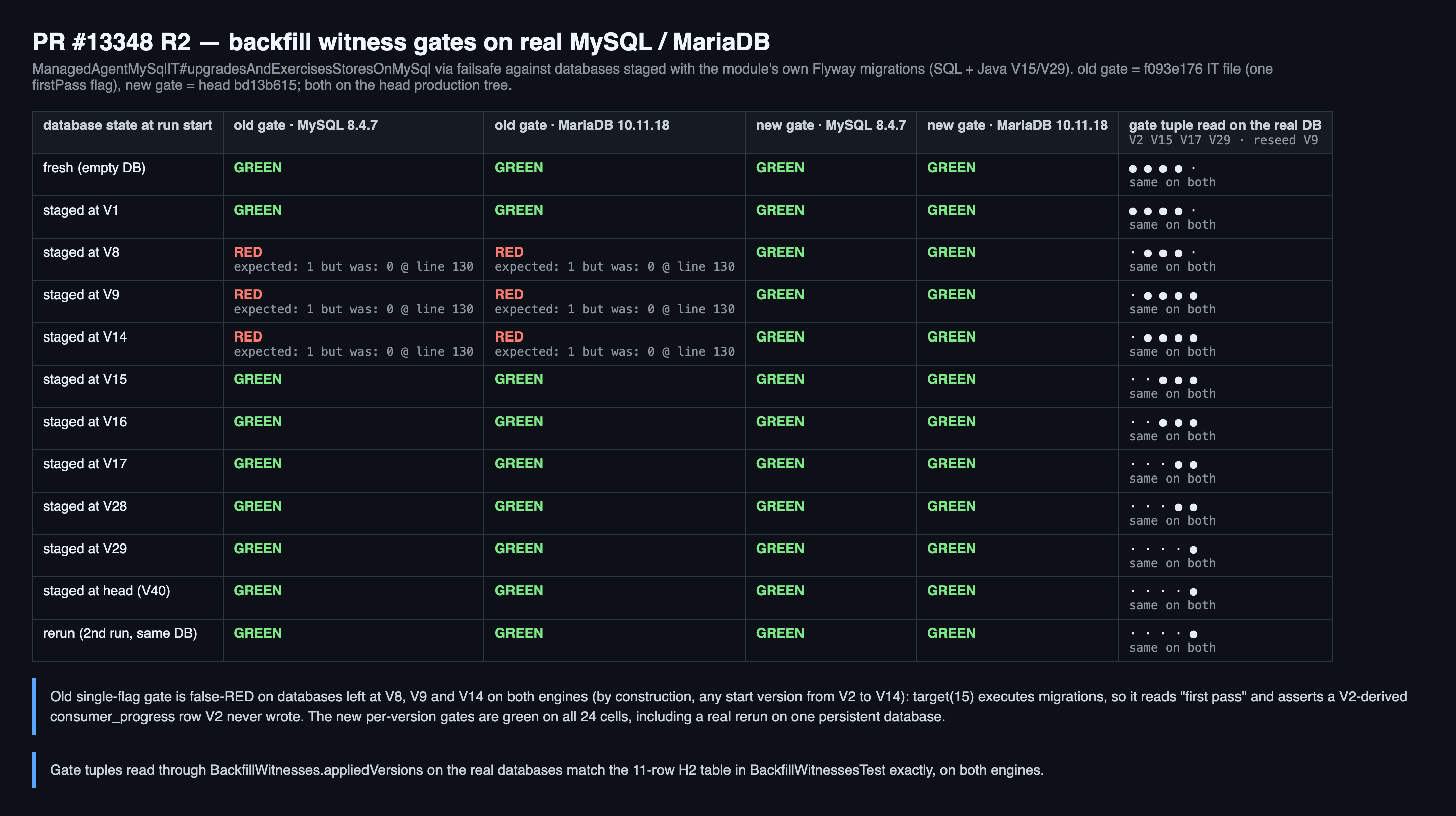
Task: Select column header 'old gate · MySQL 8.4.7'
Action: [x=305, y=125]
